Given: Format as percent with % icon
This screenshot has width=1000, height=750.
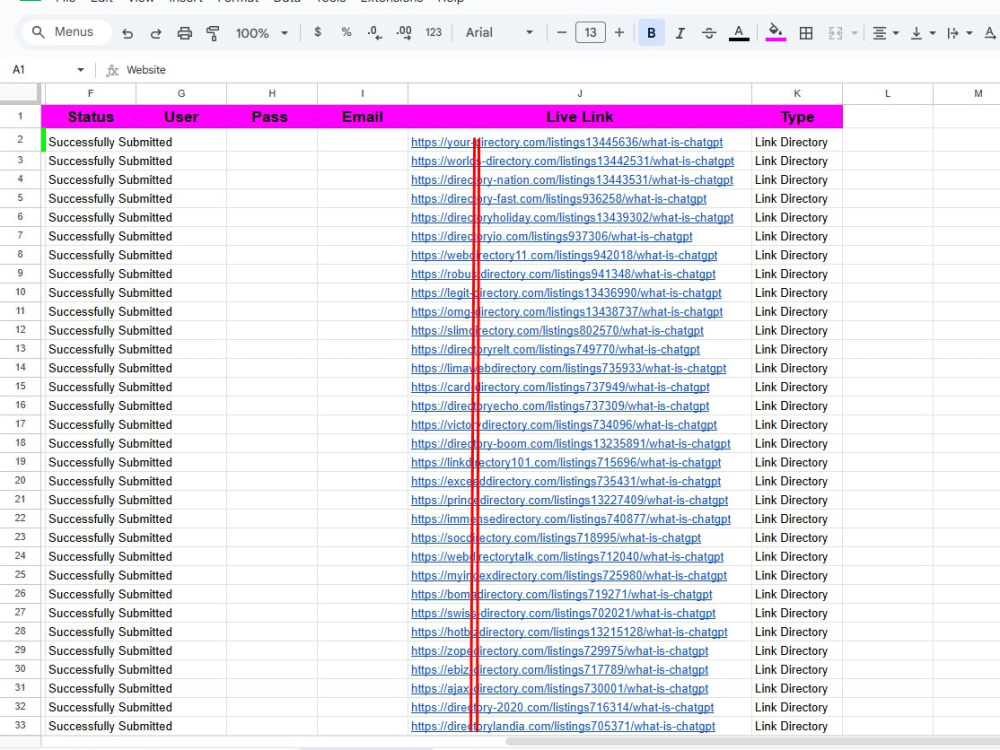Looking at the screenshot, I should [346, 32].
